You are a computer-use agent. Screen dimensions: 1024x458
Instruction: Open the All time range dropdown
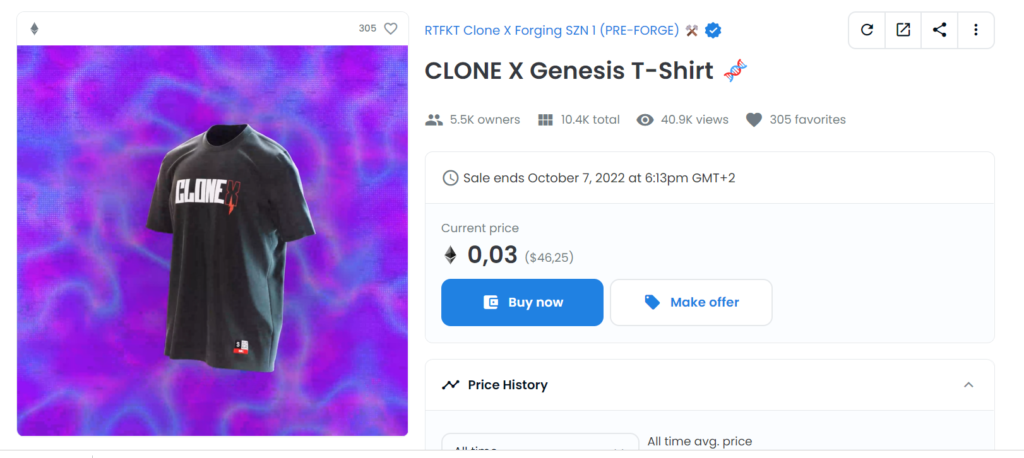tap(540, 448)
